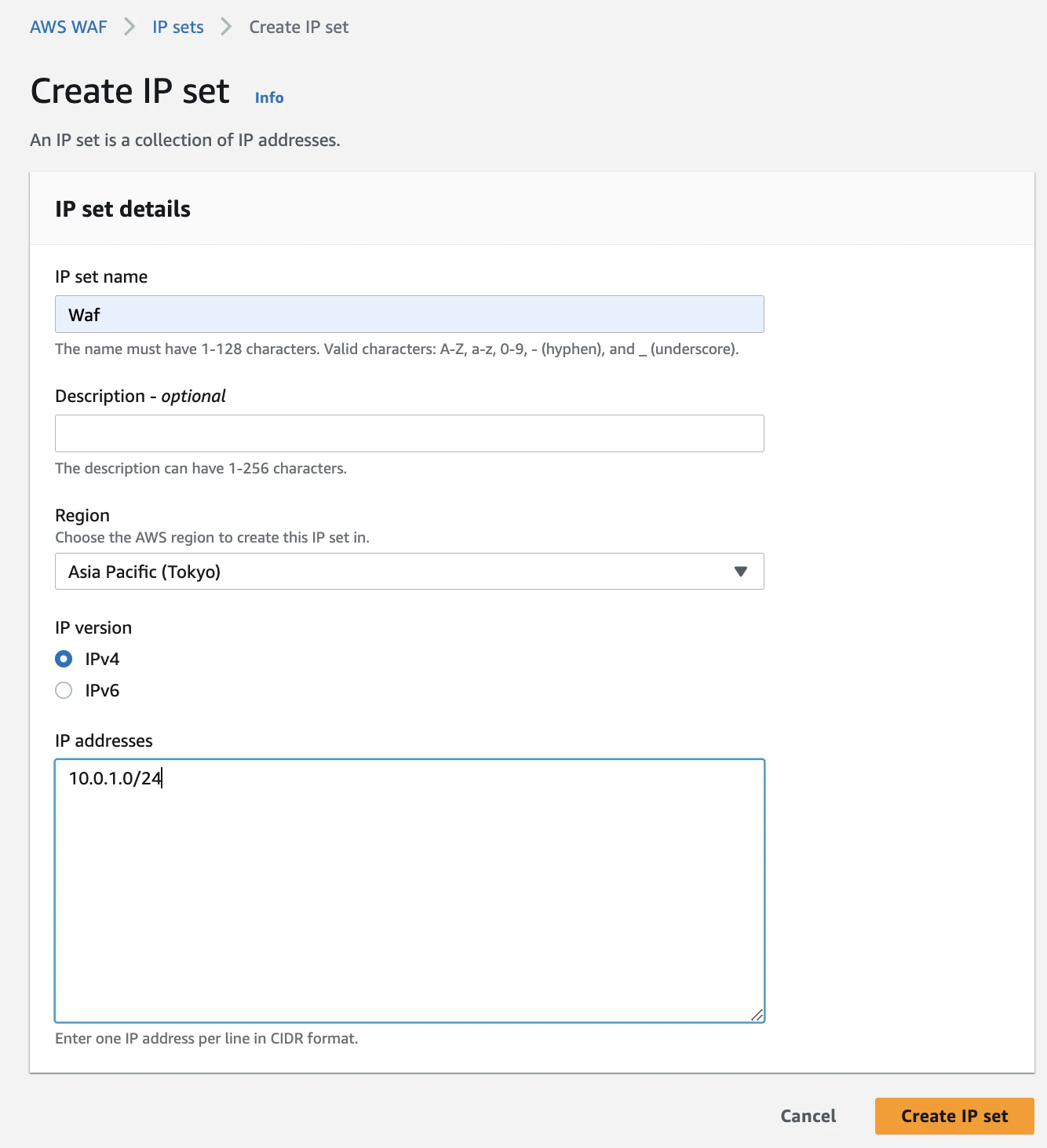Click the 'Enter one IP address per line' hint
The image size is (1047, 1148).
pyautogui.click(x=206, y=1038)
